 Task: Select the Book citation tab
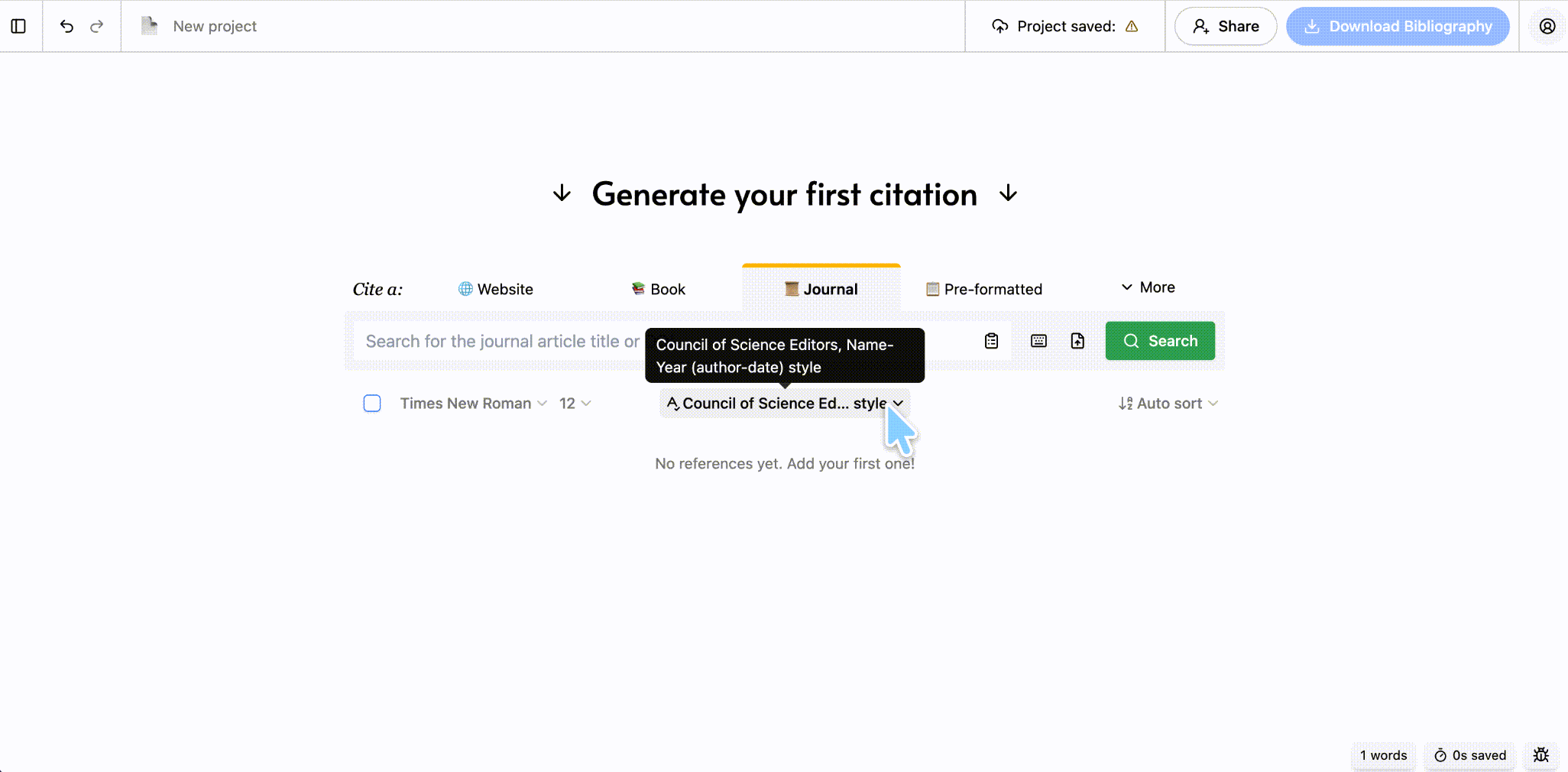click(x=659, y=289)
